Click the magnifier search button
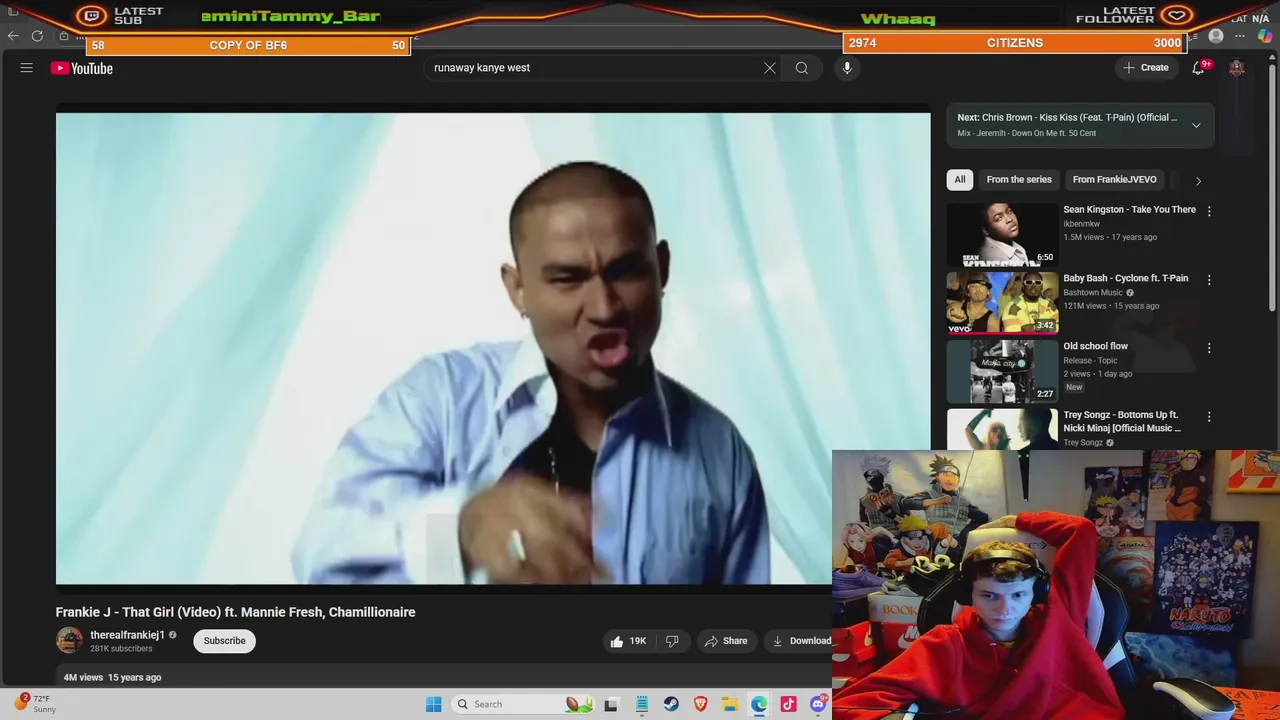 (x=802, y=68)
